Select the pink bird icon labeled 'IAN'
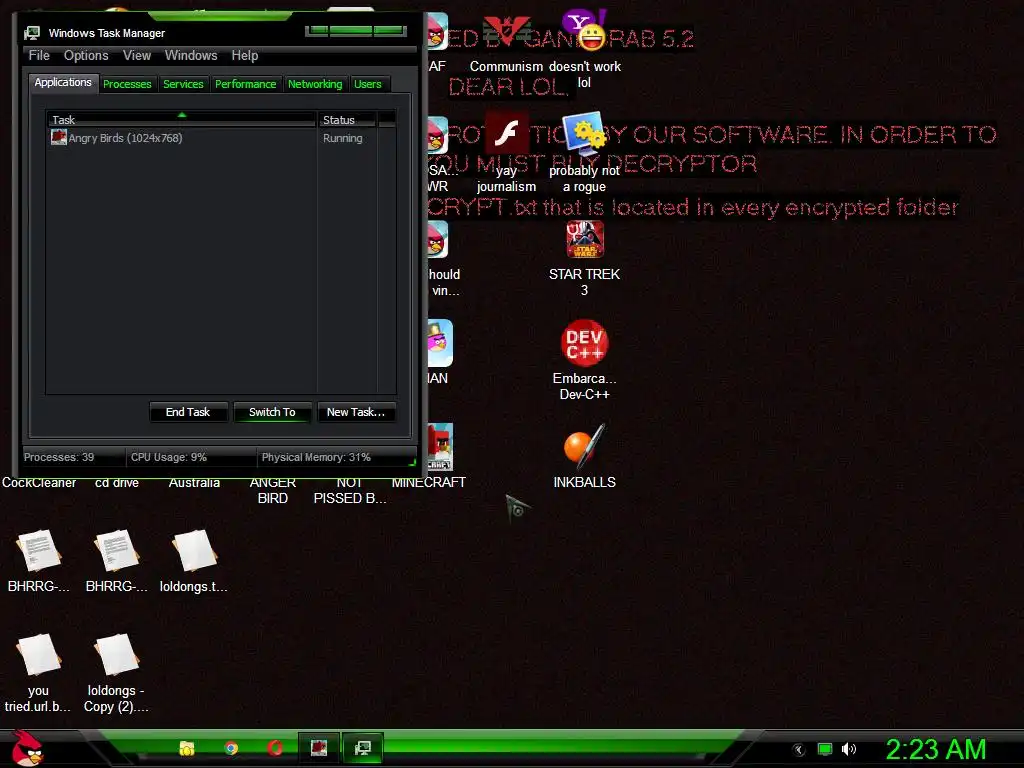Image resolution: width=1024 pixels, height=768 pixels. pos(440,353)
